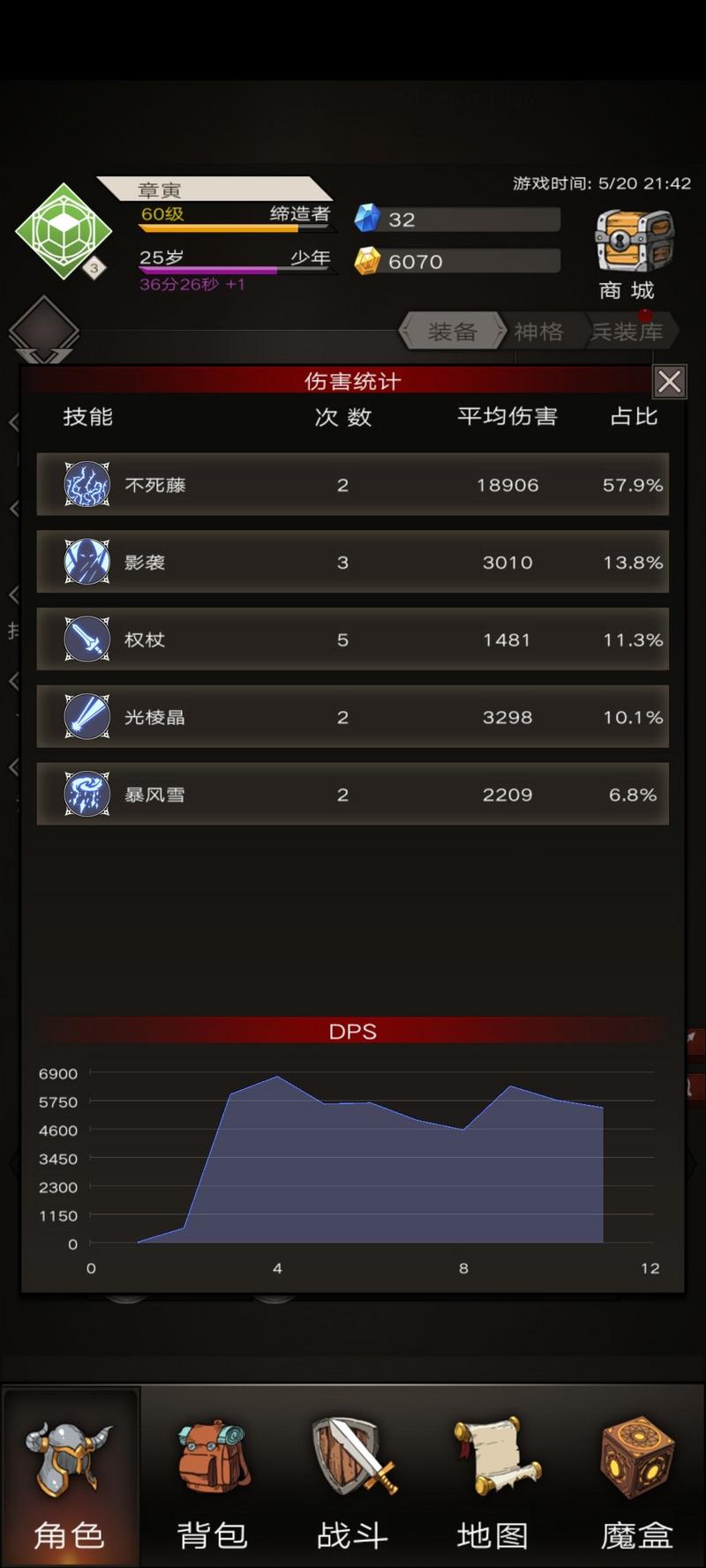
Task: Tap the 光棱晶 skill icon
Action: 87,716
